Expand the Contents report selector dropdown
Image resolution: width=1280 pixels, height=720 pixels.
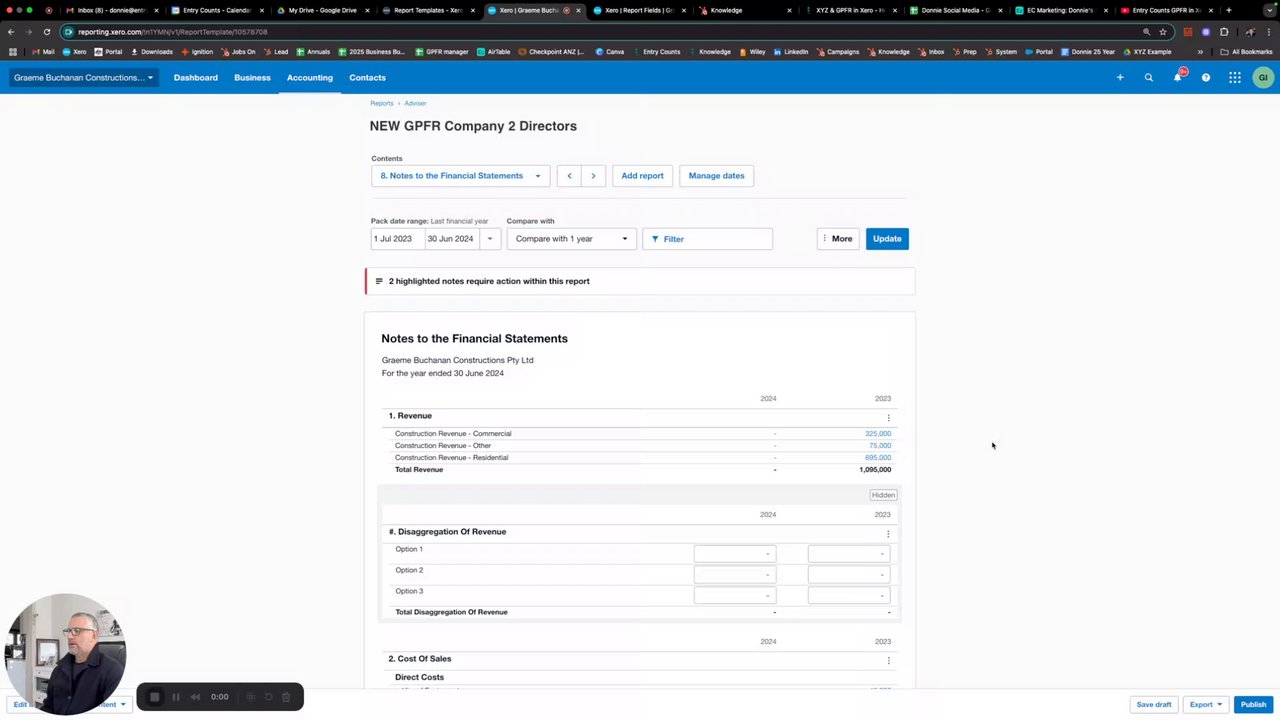point(460,176)
